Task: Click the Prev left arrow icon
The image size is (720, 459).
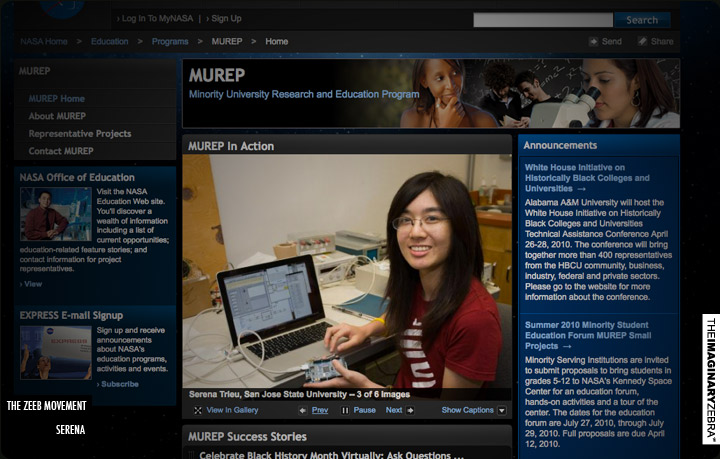Action: 303,410
